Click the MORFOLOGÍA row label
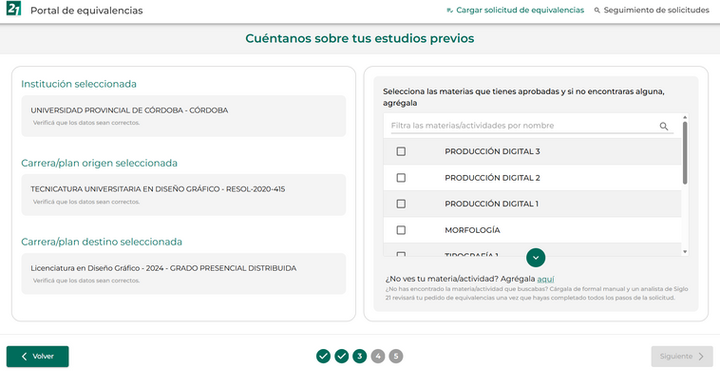Screen dimensions: 720x371 click(x=472, y=230)
